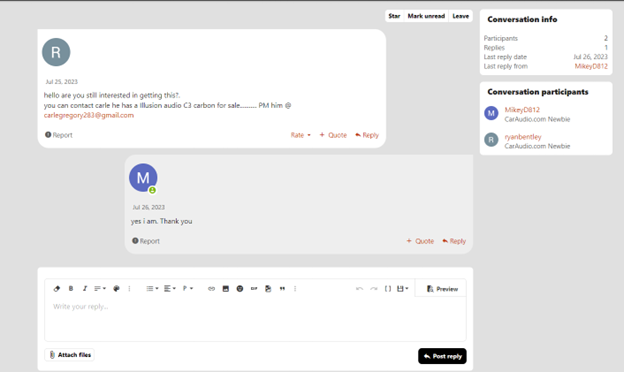Open MikeyD812 profile in participants list
Viewport: 624px width, 372px height.
point(522,109)
